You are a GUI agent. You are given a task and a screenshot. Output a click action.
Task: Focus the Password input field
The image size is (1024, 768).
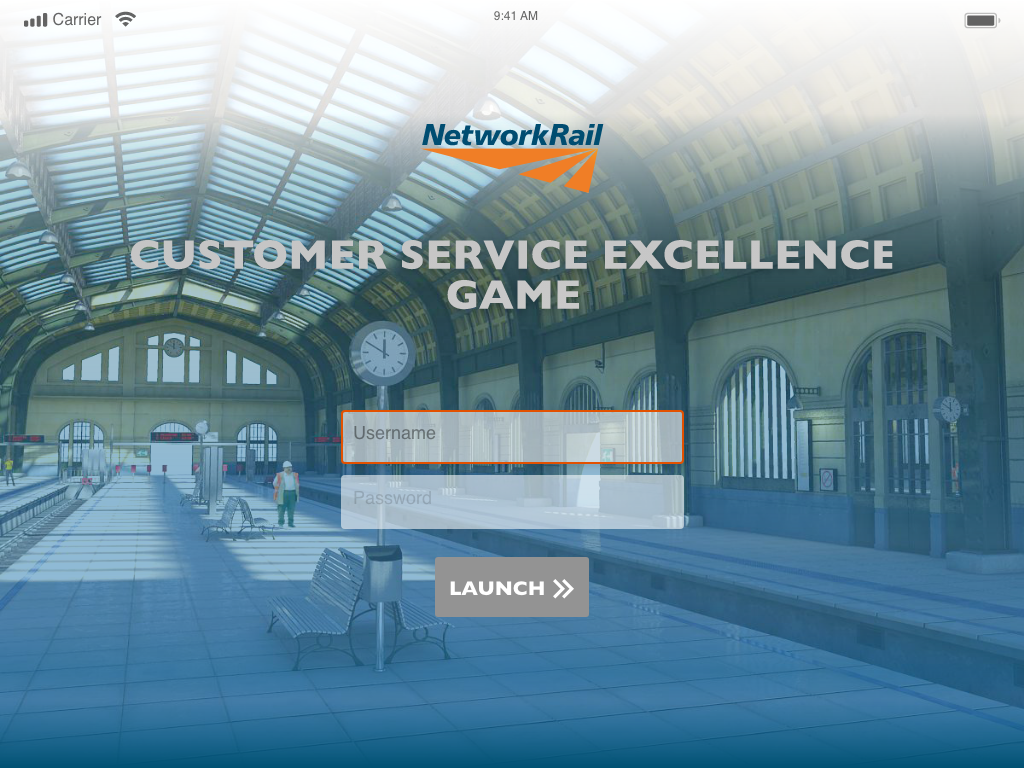tap(512, 502)
